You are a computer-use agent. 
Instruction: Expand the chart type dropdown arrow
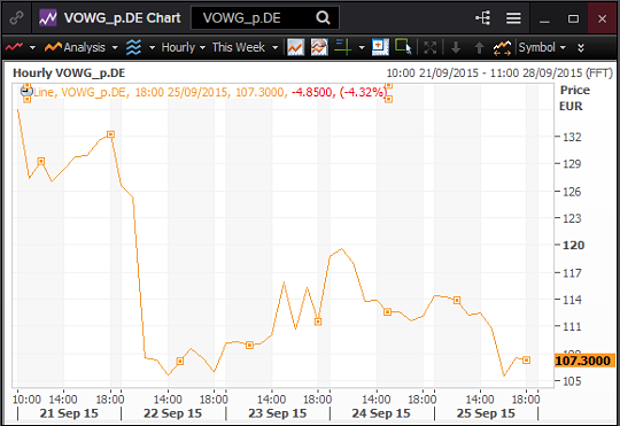(32, 47)
